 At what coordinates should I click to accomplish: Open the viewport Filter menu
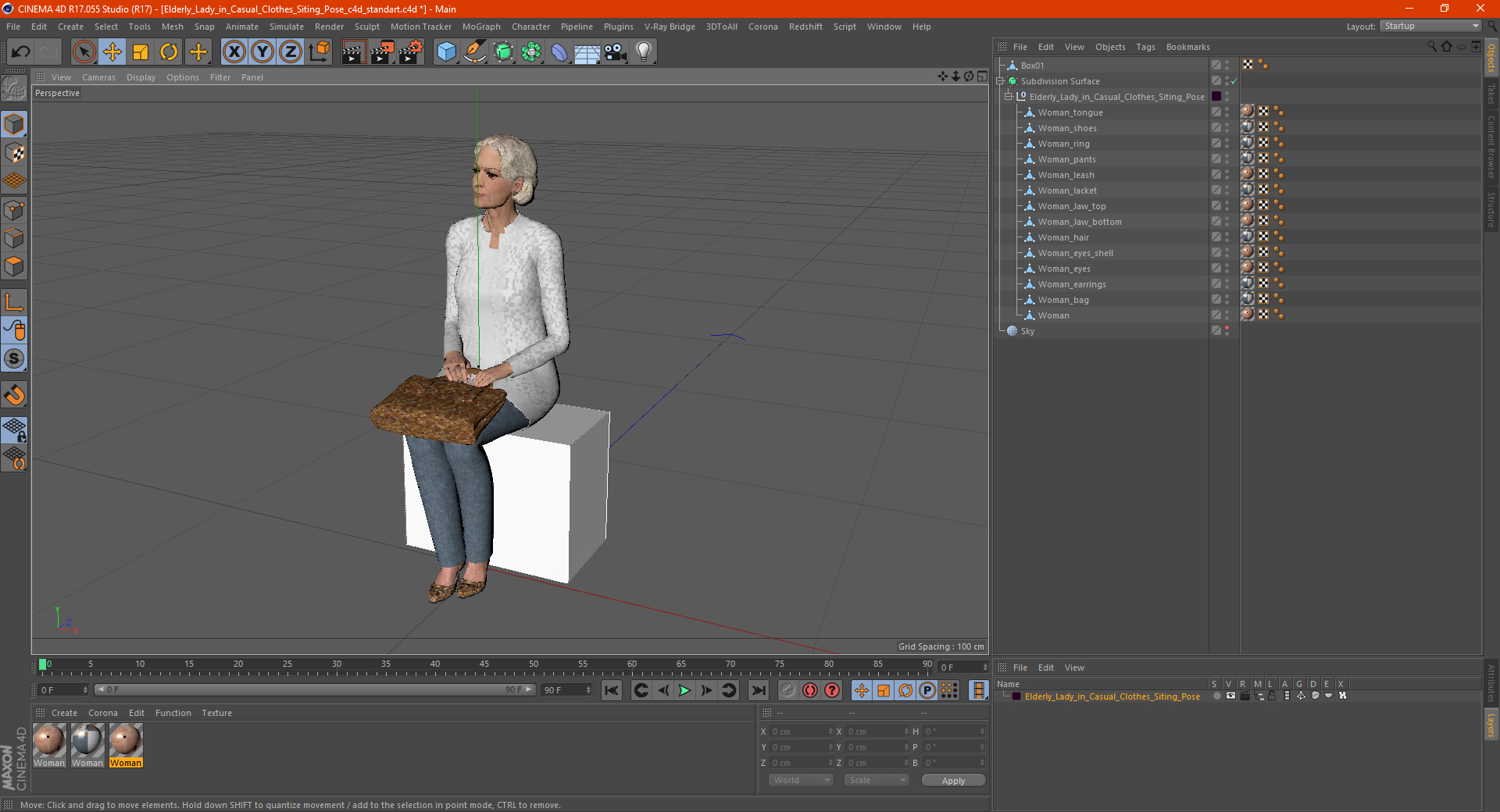pyautogui.click(x=220, y=77)
